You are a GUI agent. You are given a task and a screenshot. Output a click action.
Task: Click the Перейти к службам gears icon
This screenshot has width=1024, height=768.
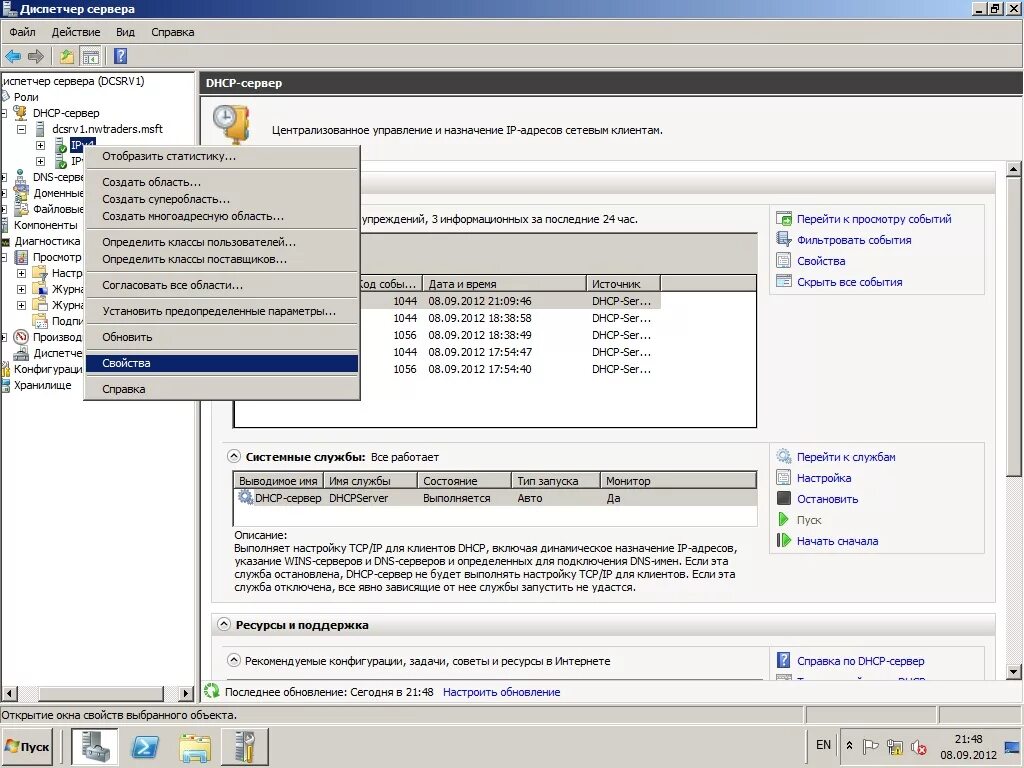[784, 456]
